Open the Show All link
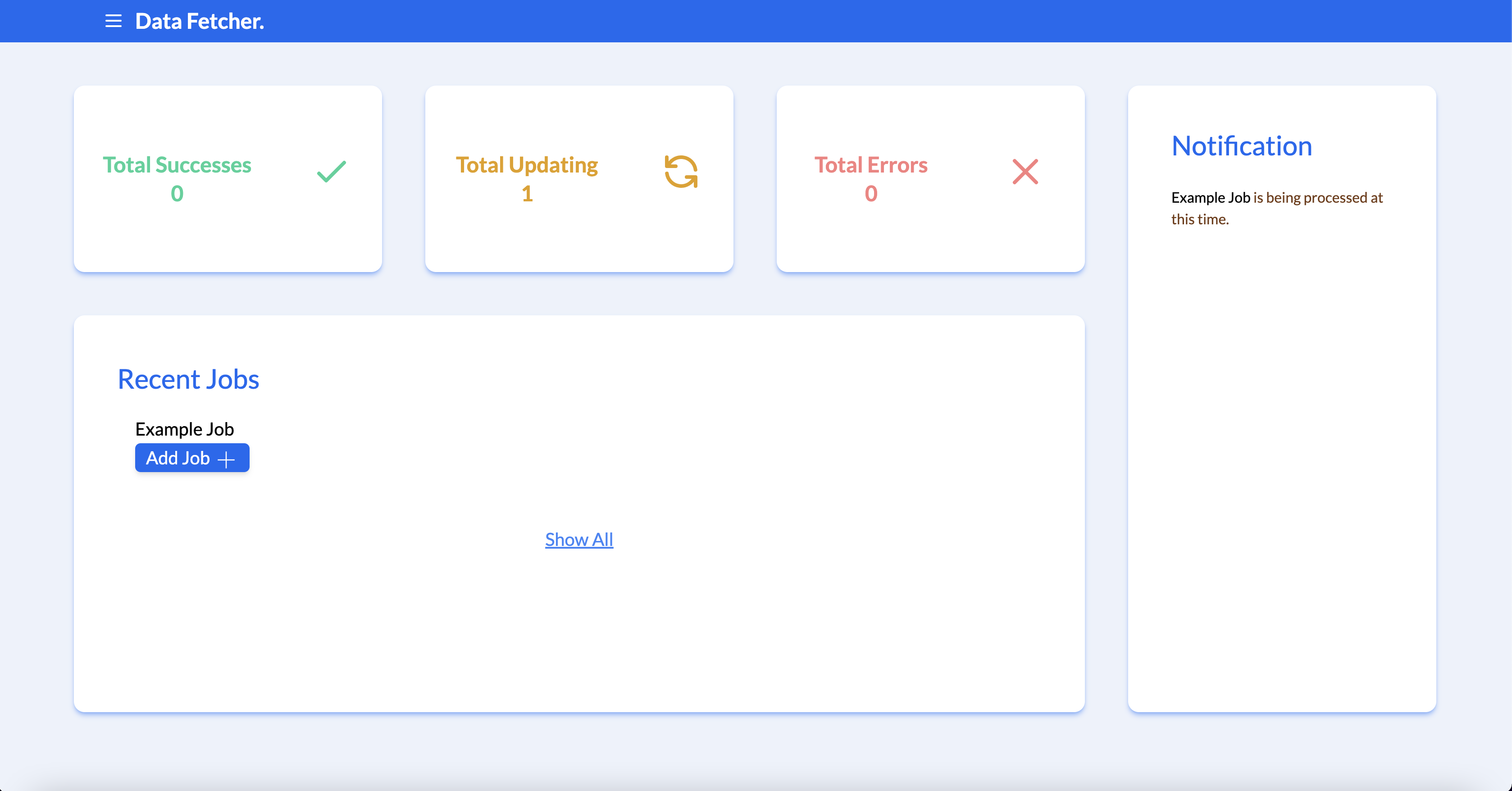The image size is (1512, 791). (579, 539)
